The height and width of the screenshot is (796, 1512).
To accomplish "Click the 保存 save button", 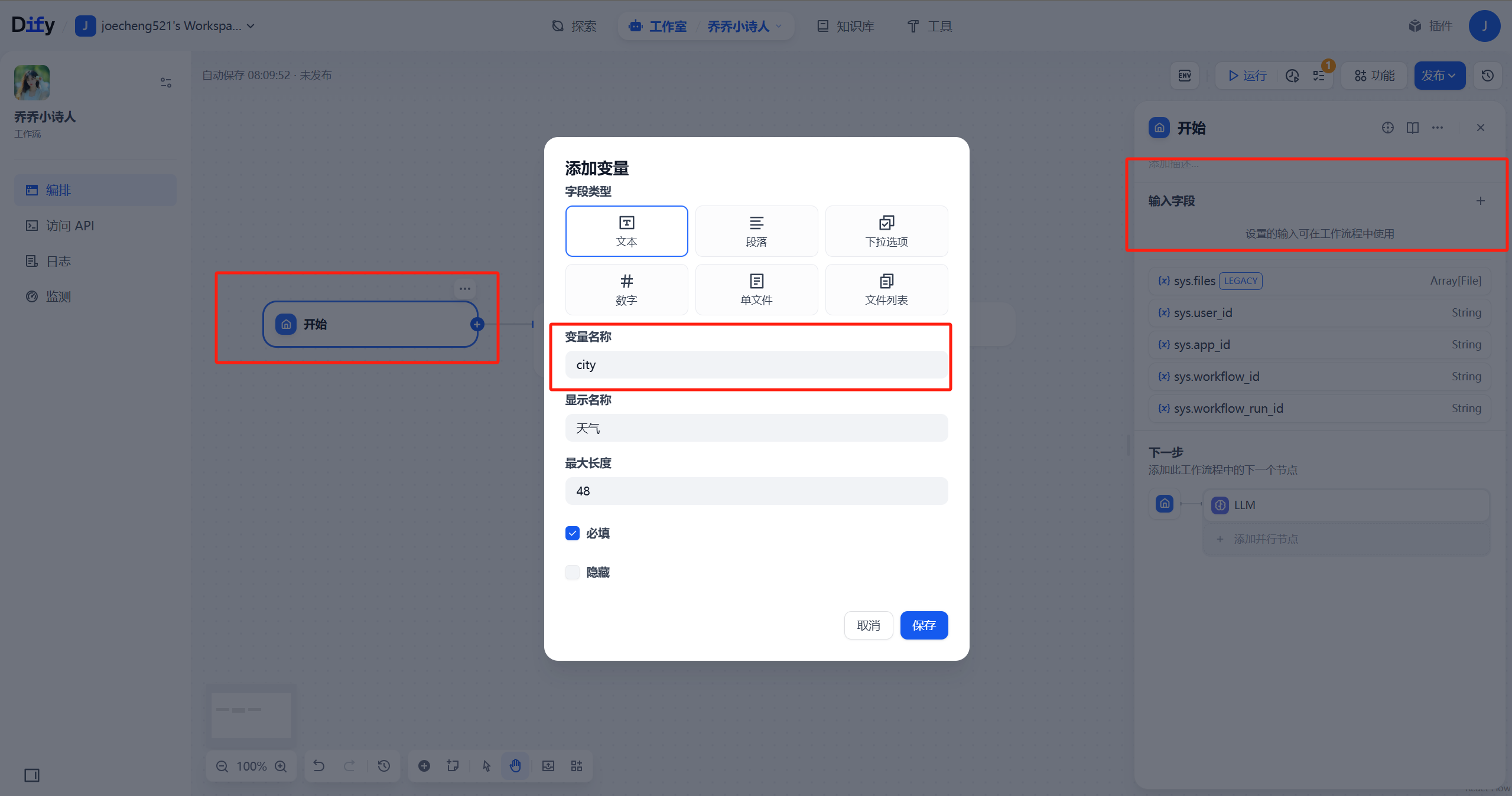I will 924,625.
